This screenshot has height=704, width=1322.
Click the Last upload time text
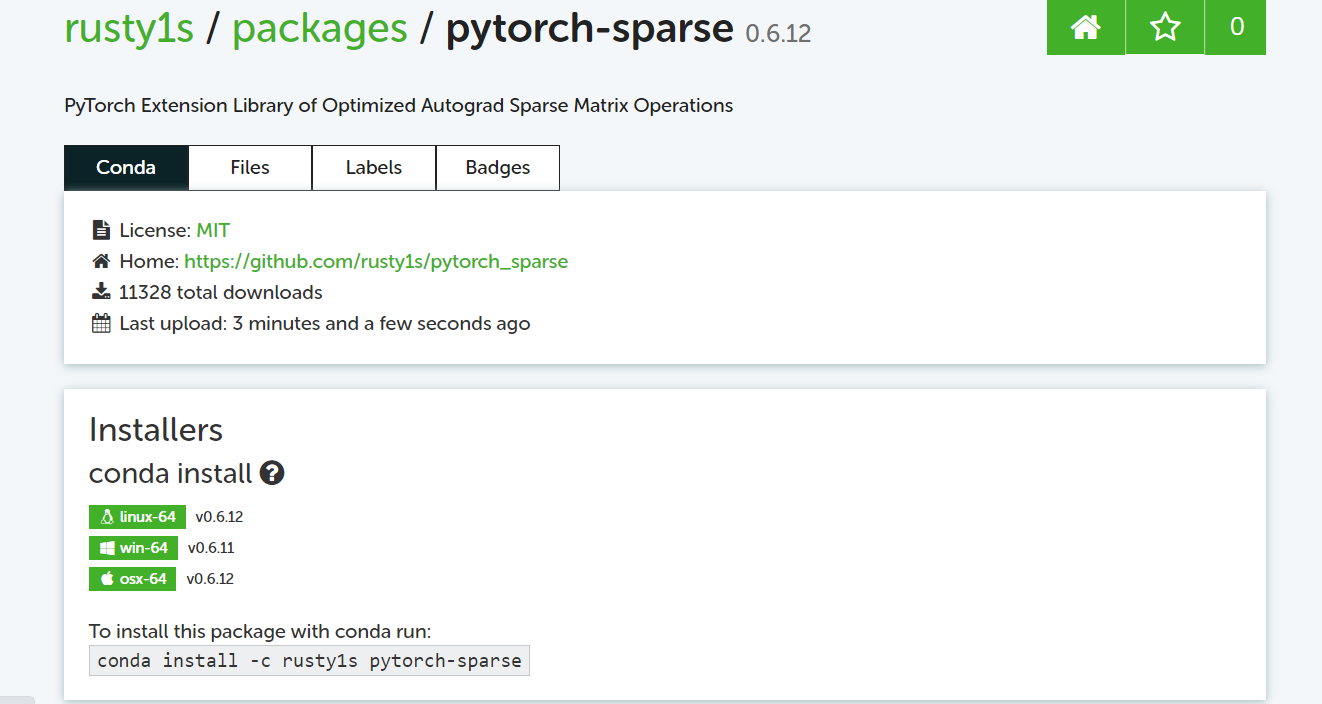pos(325,324)
